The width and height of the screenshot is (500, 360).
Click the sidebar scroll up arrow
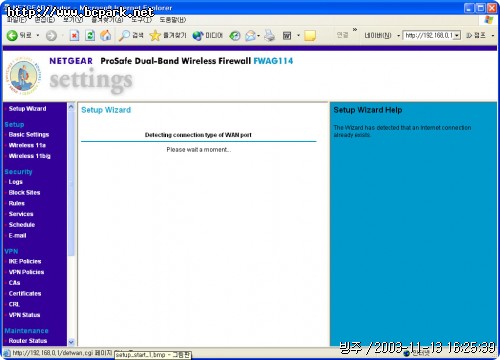coord(71,107)
